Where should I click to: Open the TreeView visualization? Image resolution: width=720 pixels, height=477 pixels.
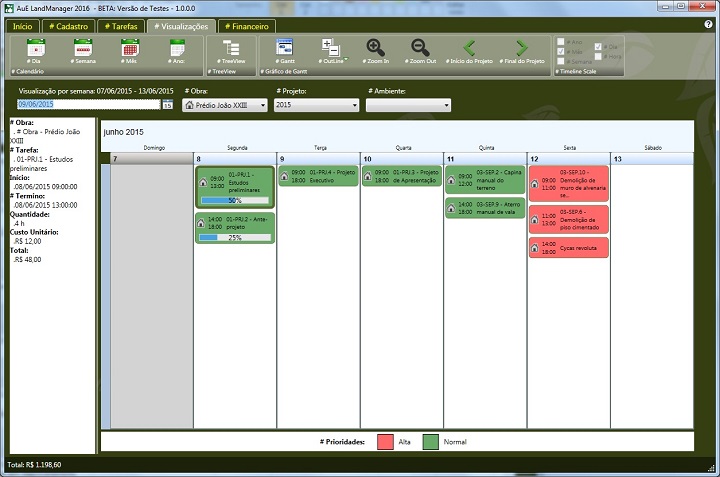tap(231, 49)
